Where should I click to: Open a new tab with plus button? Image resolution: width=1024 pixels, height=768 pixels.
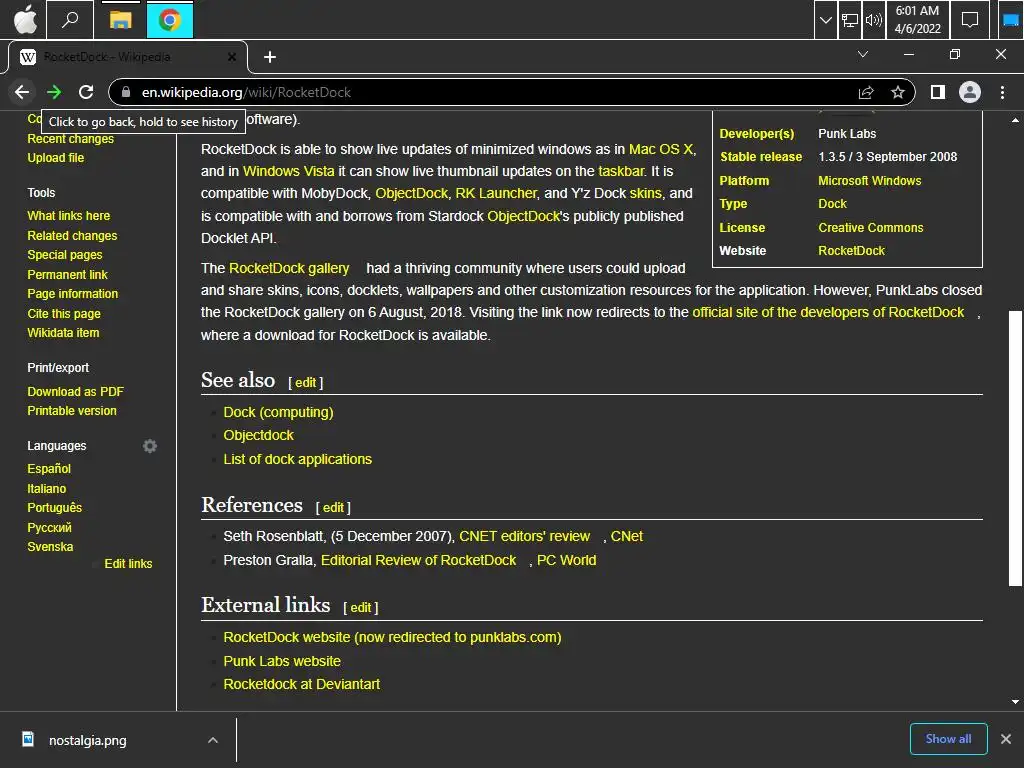tap(270, 57)
